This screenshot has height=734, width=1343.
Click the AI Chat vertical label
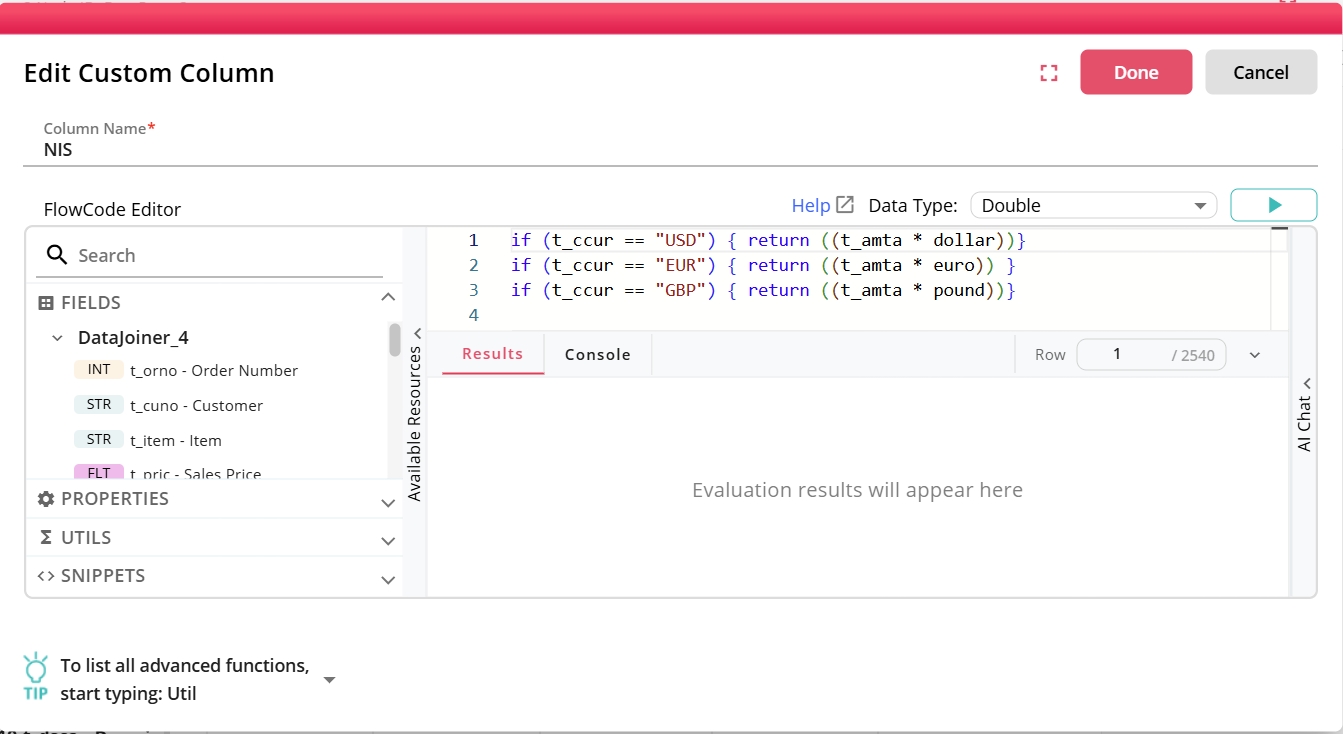point(1305,424)
